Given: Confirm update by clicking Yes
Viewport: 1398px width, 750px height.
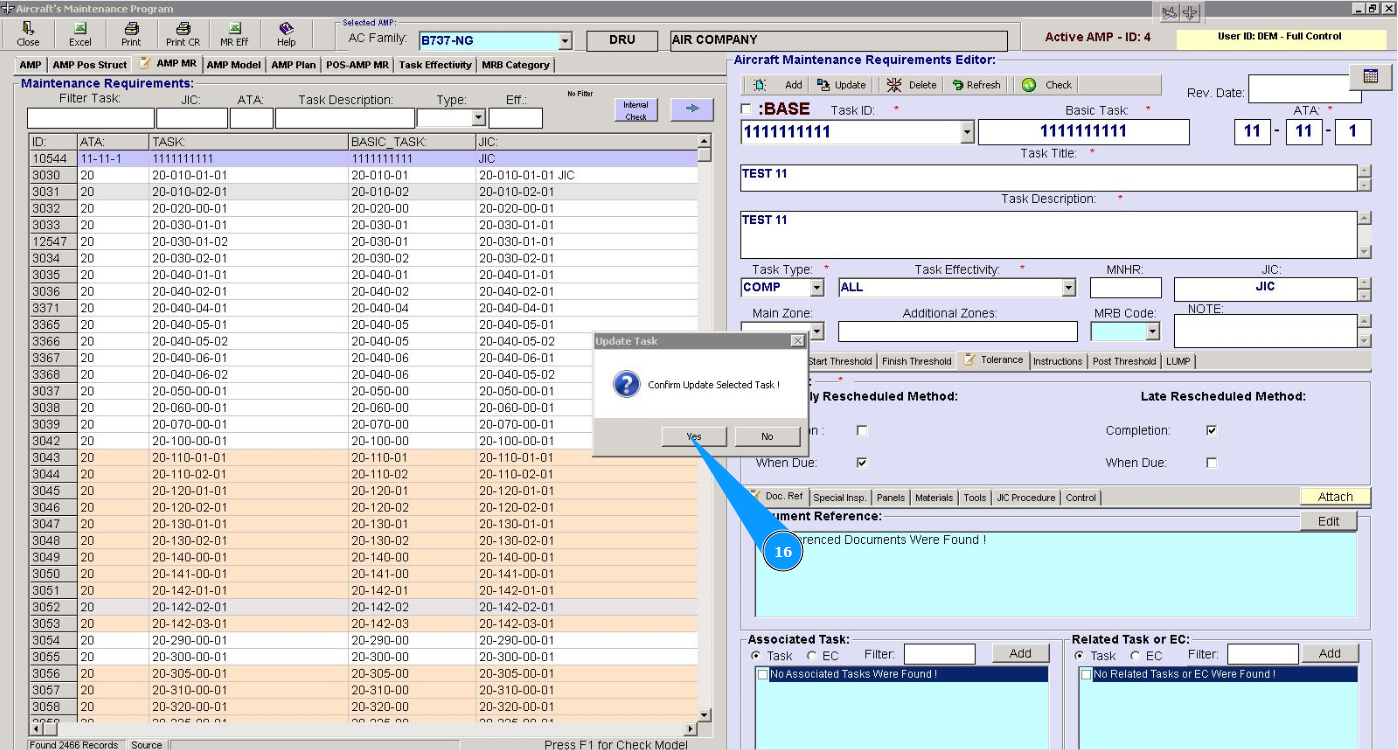Looking at the screenshot, I should (694, 436).
